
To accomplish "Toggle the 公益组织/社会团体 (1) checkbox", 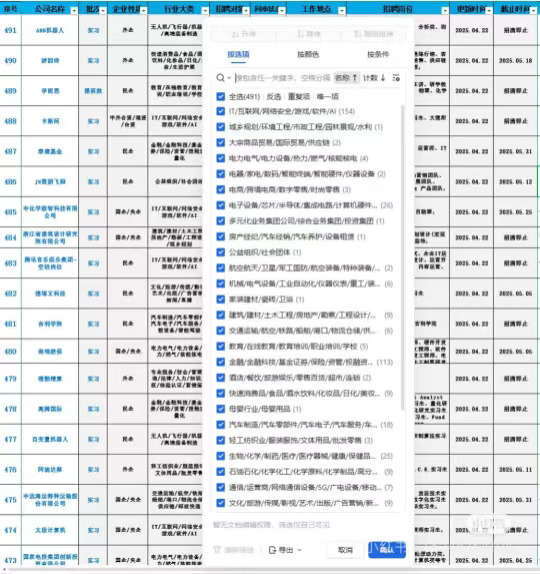I will [220, 252].
